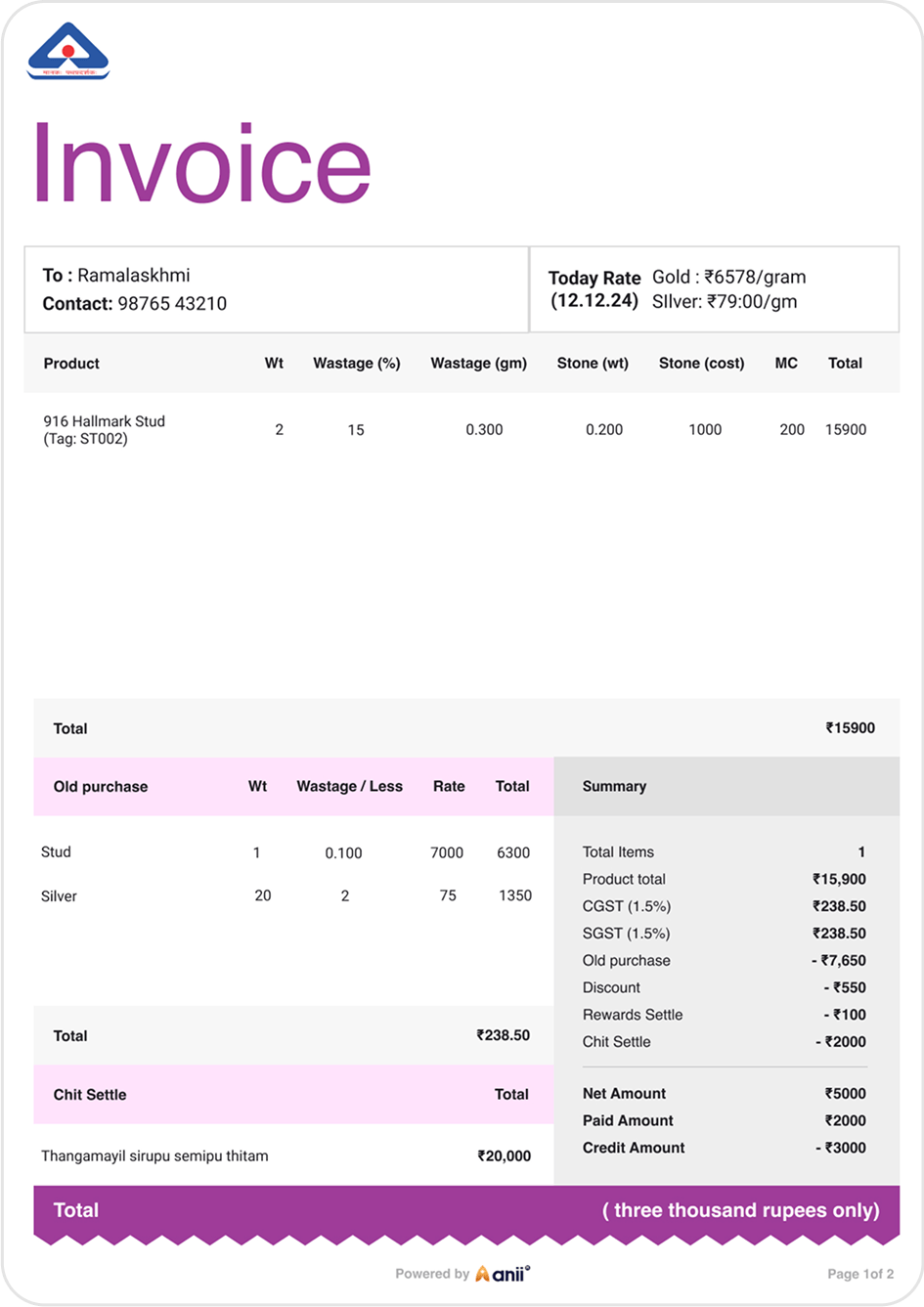Image resolution: width=924 pixels, height=1307 pixels.
Task: Click the purple Total footer bar
Action: tap(465, 1210)
